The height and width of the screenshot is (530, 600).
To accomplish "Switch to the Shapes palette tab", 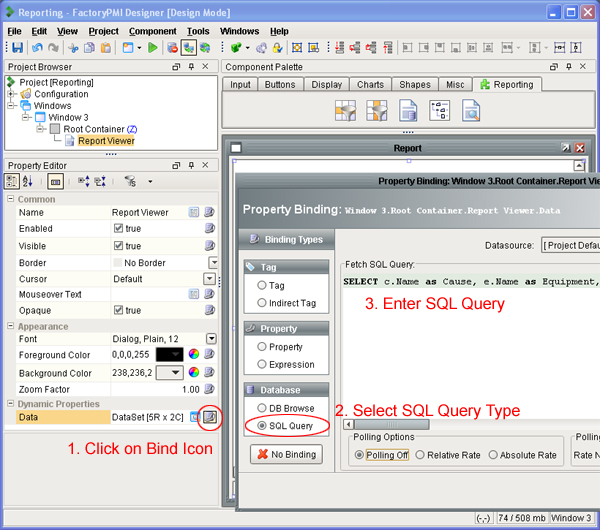I will (x=415, y=85).
